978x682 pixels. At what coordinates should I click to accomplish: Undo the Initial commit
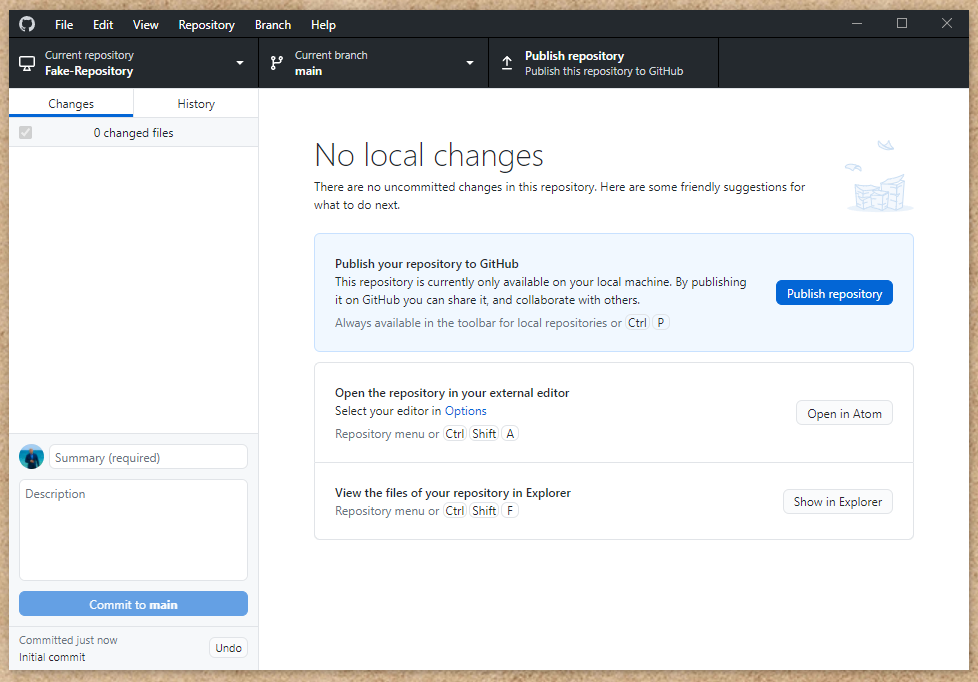point(228,648)
